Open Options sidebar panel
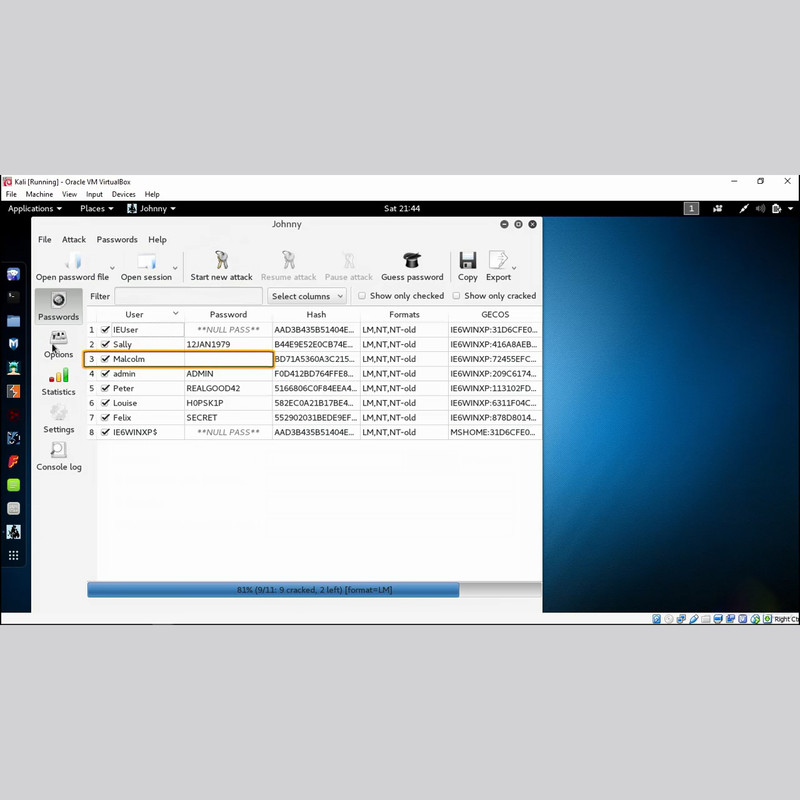 coord(59,344)
